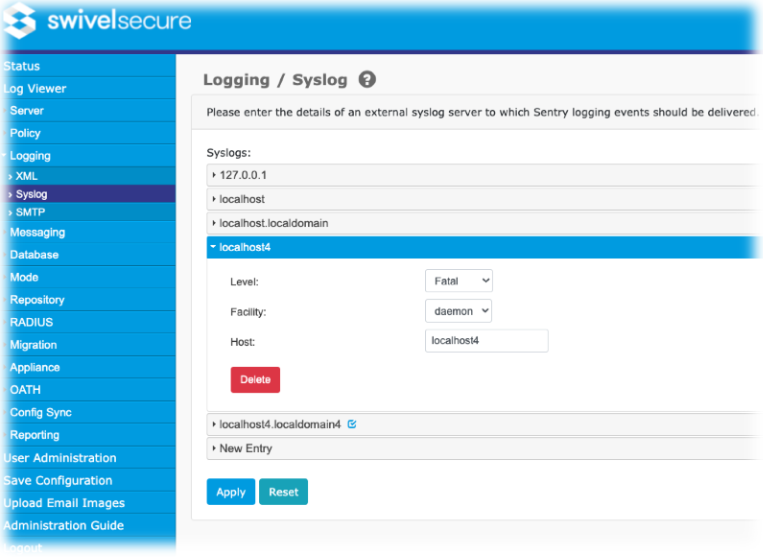763x557 pixels.
Task: Open the Administration Guide link
Action: point(88,525)
